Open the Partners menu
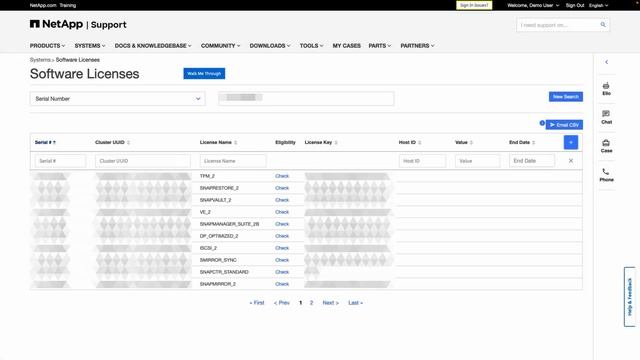 tap(417, 46)
